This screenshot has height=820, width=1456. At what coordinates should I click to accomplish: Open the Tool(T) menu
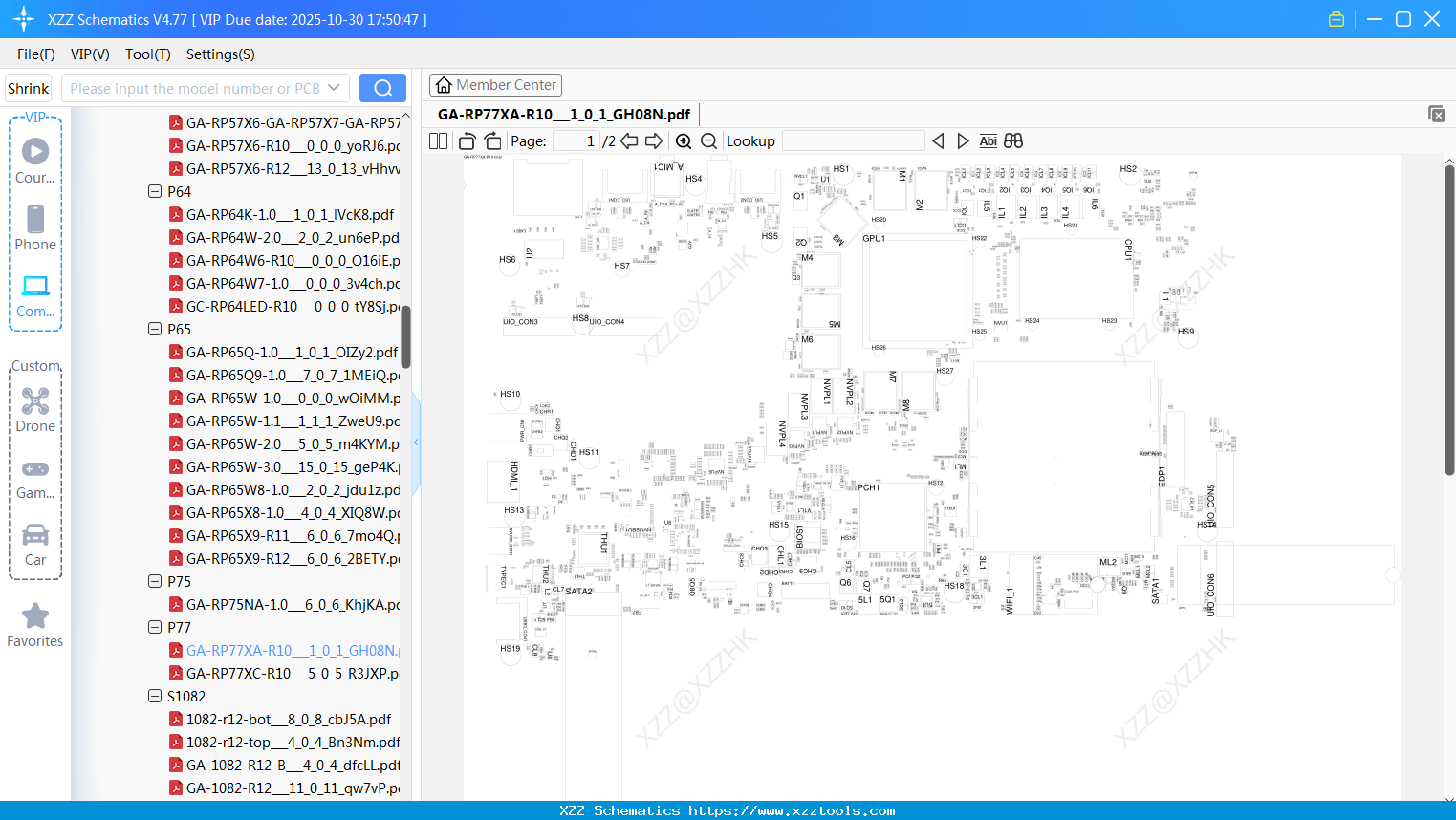(148, 54)
